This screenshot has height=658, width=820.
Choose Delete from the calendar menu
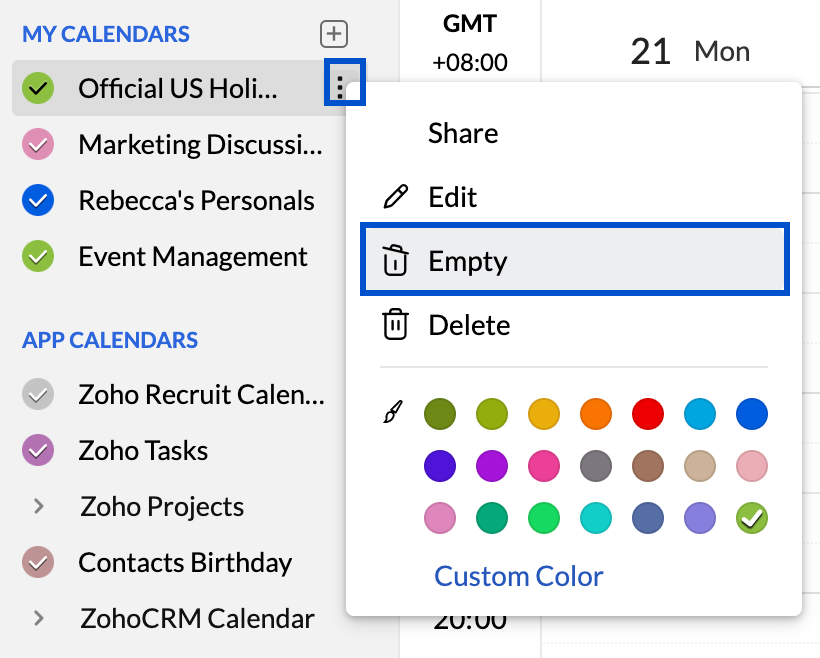pos(469,325)
